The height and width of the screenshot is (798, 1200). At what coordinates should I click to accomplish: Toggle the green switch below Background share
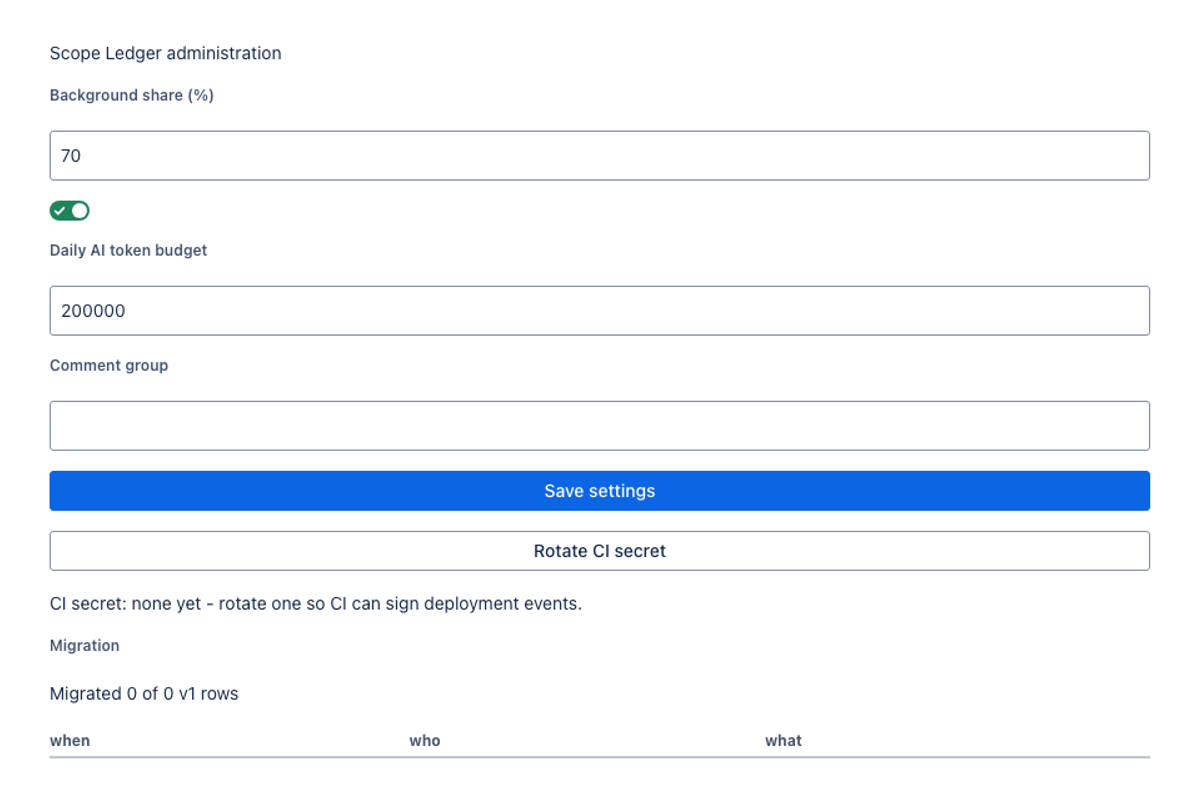(x=70, y=210)
